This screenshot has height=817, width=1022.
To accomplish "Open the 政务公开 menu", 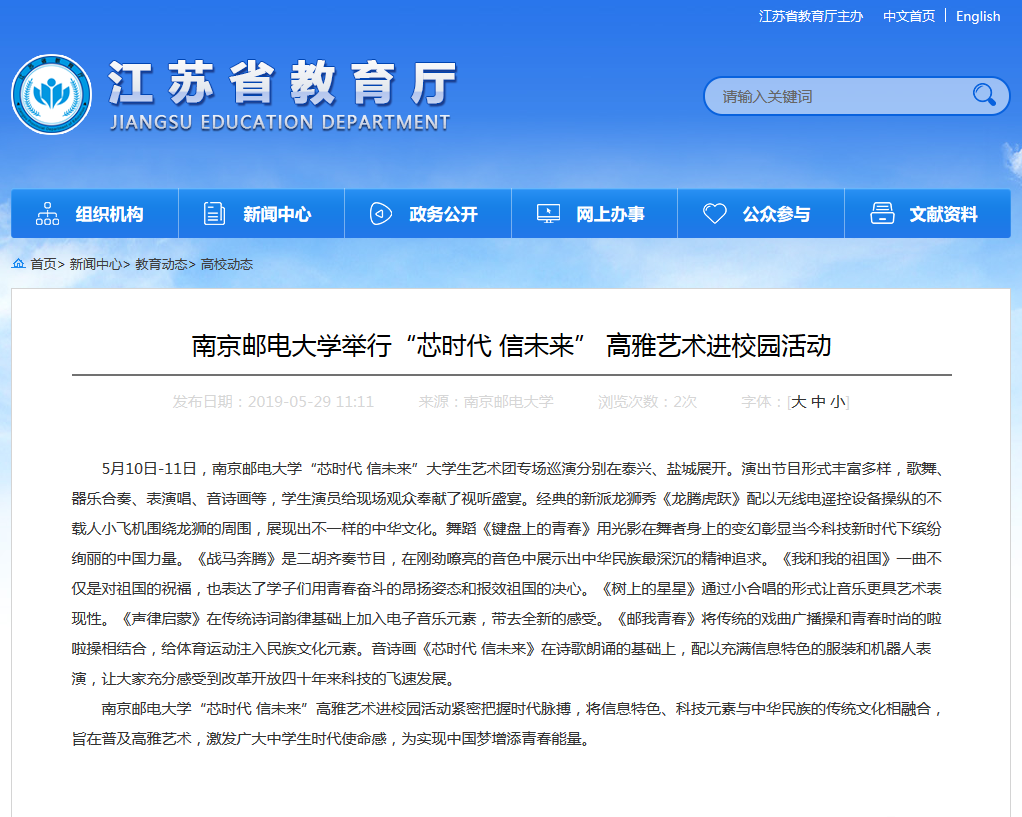I will point(428,214).
